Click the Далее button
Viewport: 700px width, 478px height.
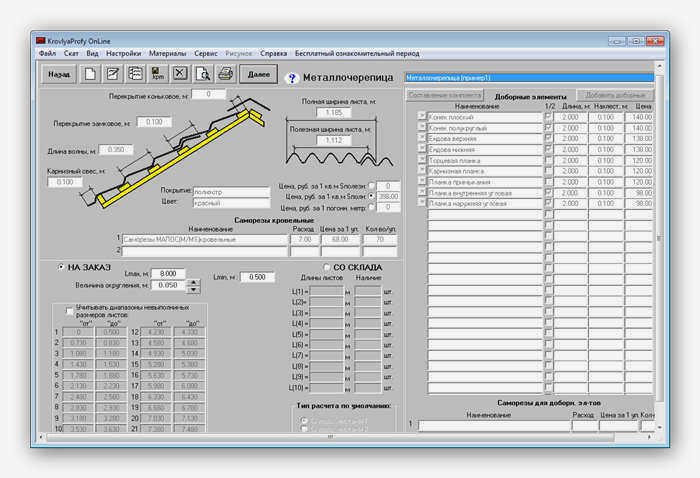pyautogui.click(x=258, y=74)
